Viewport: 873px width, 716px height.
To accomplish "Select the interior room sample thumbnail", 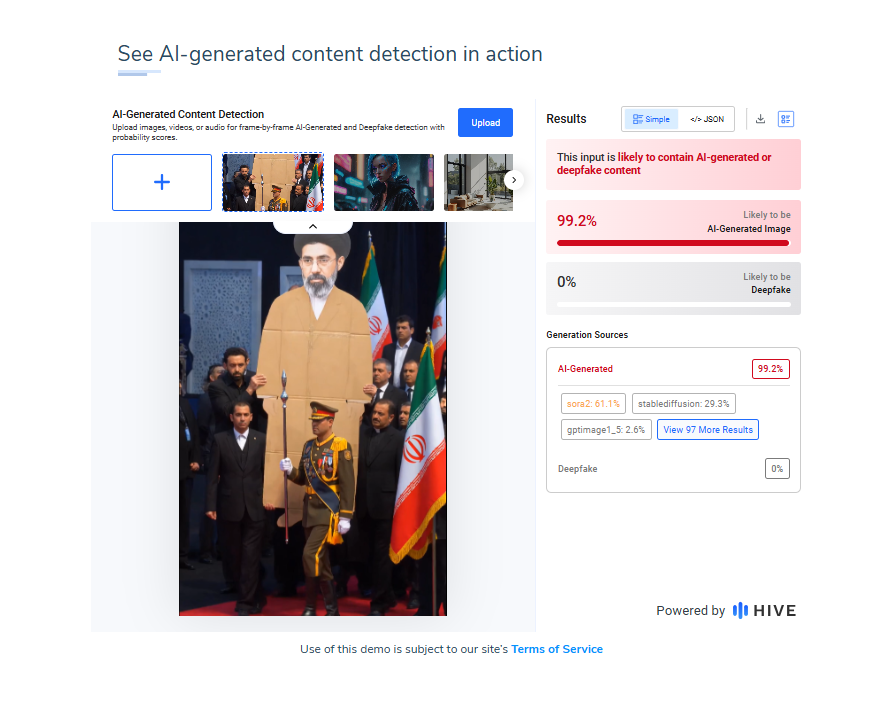I will pos(478,182).
